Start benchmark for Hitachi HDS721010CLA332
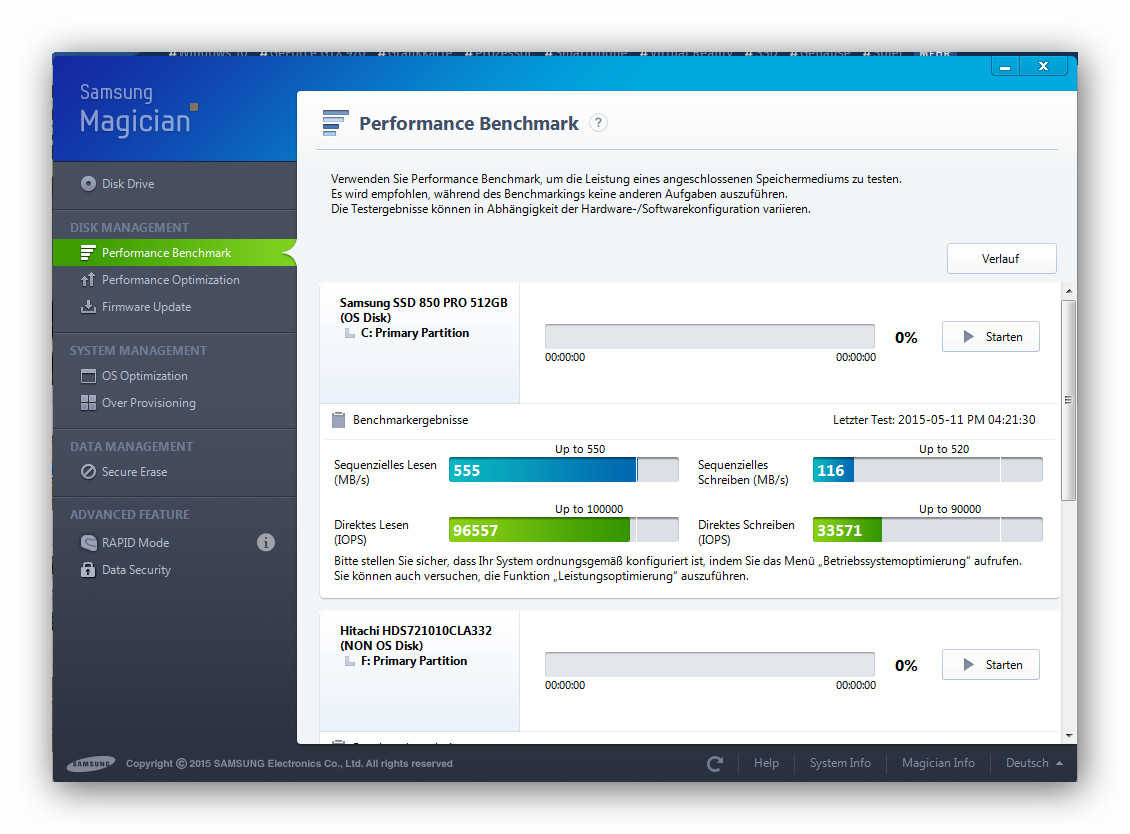 tap(991, 665)
